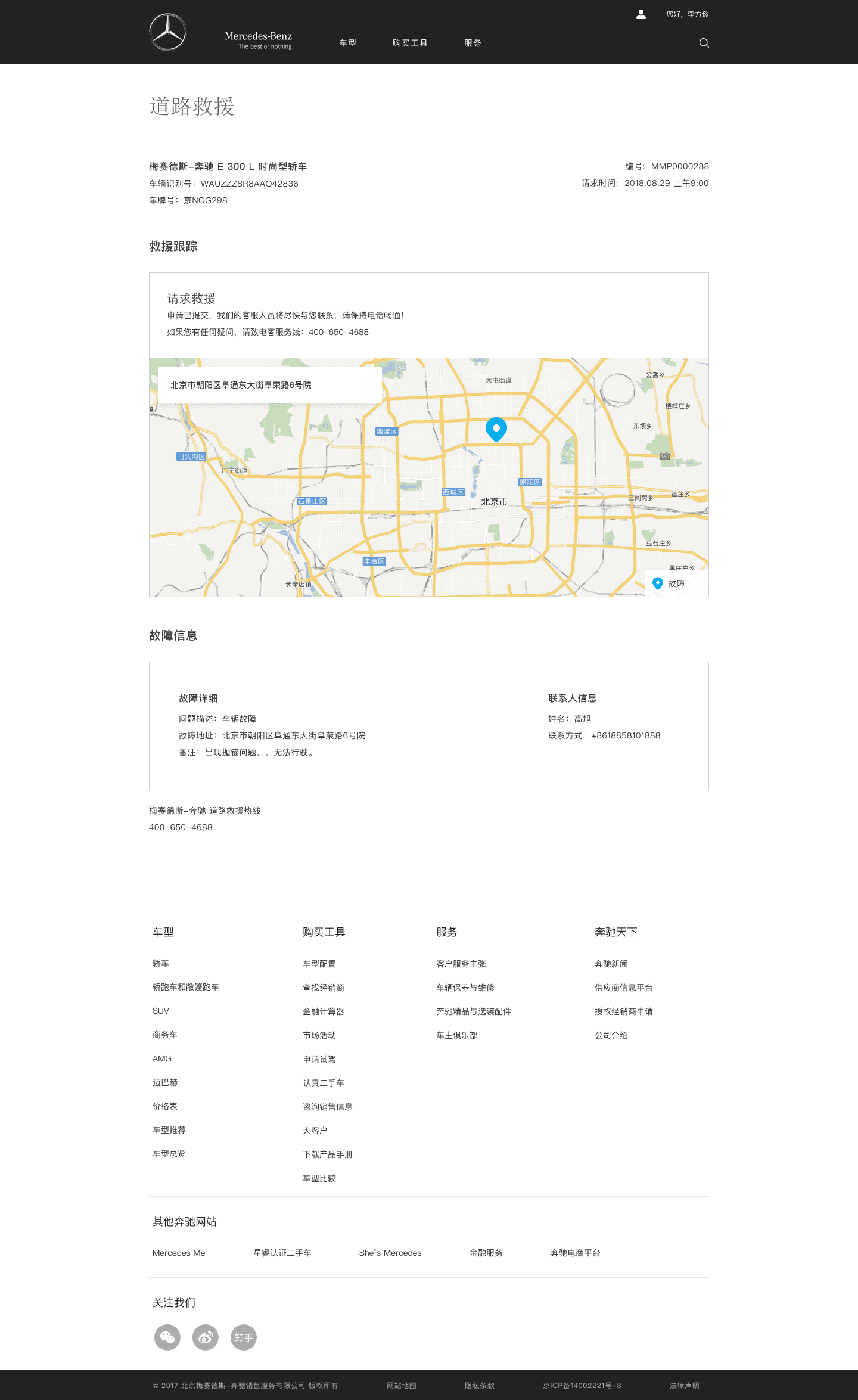Open footer link 供应商信息平台

[x=624, y=988]
